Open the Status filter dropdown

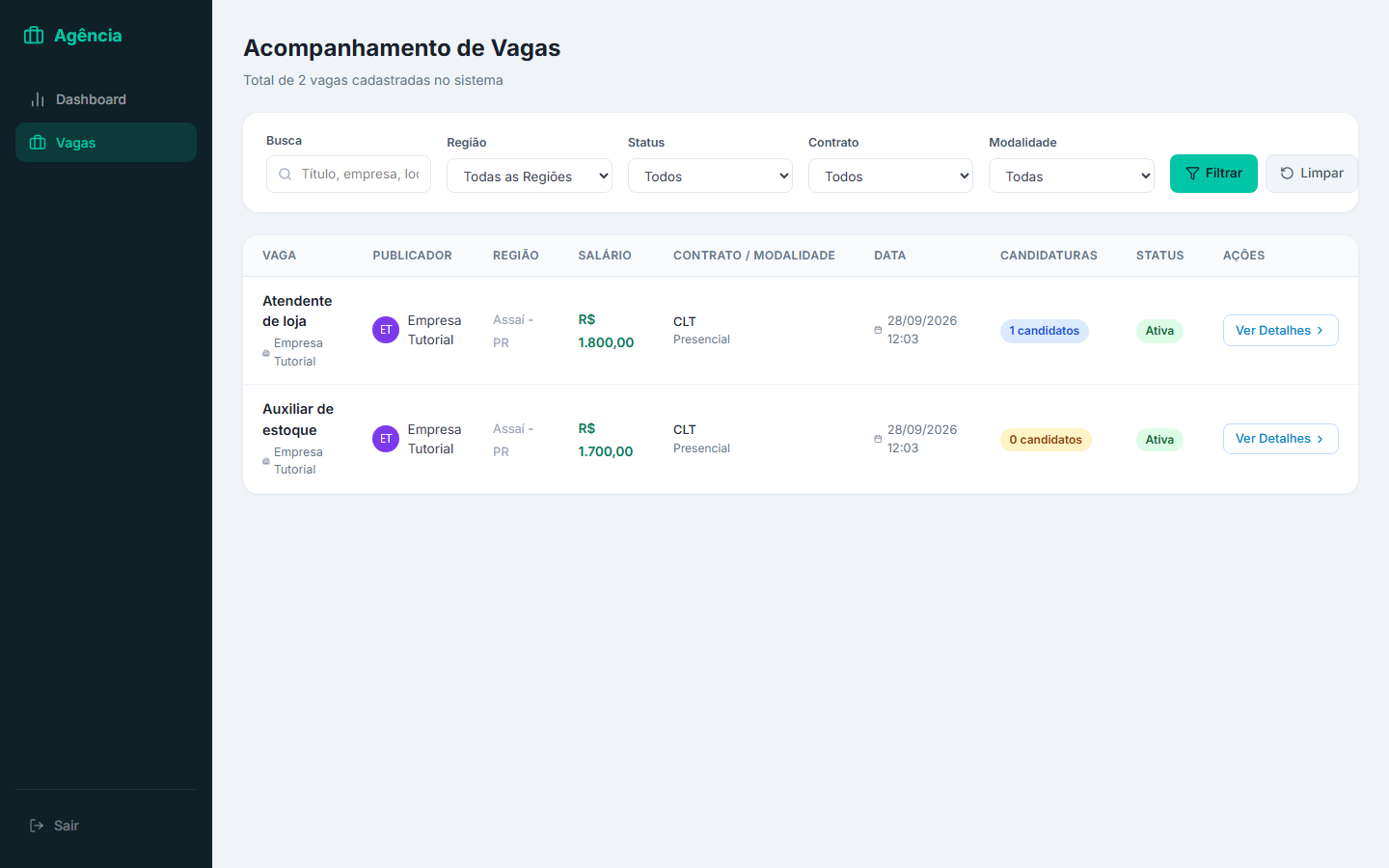click(710, 176)
